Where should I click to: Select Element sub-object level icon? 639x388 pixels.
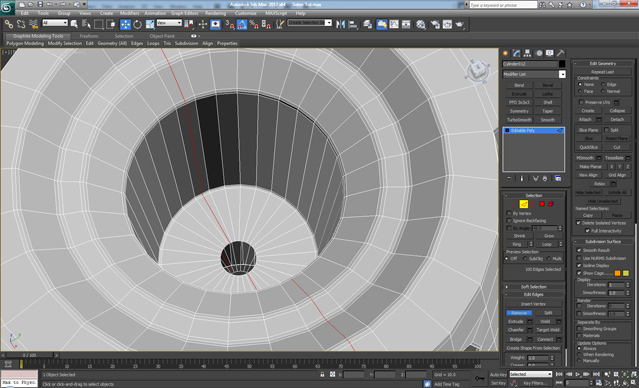[x=551, y=204]
